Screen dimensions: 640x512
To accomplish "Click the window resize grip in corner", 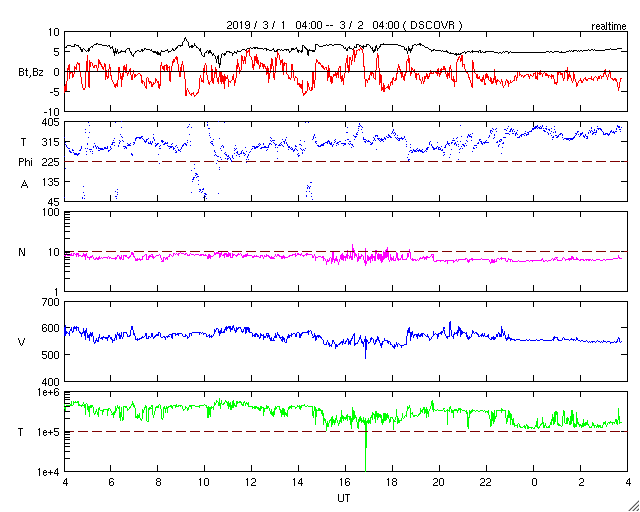I will click(x=633, y=505).
